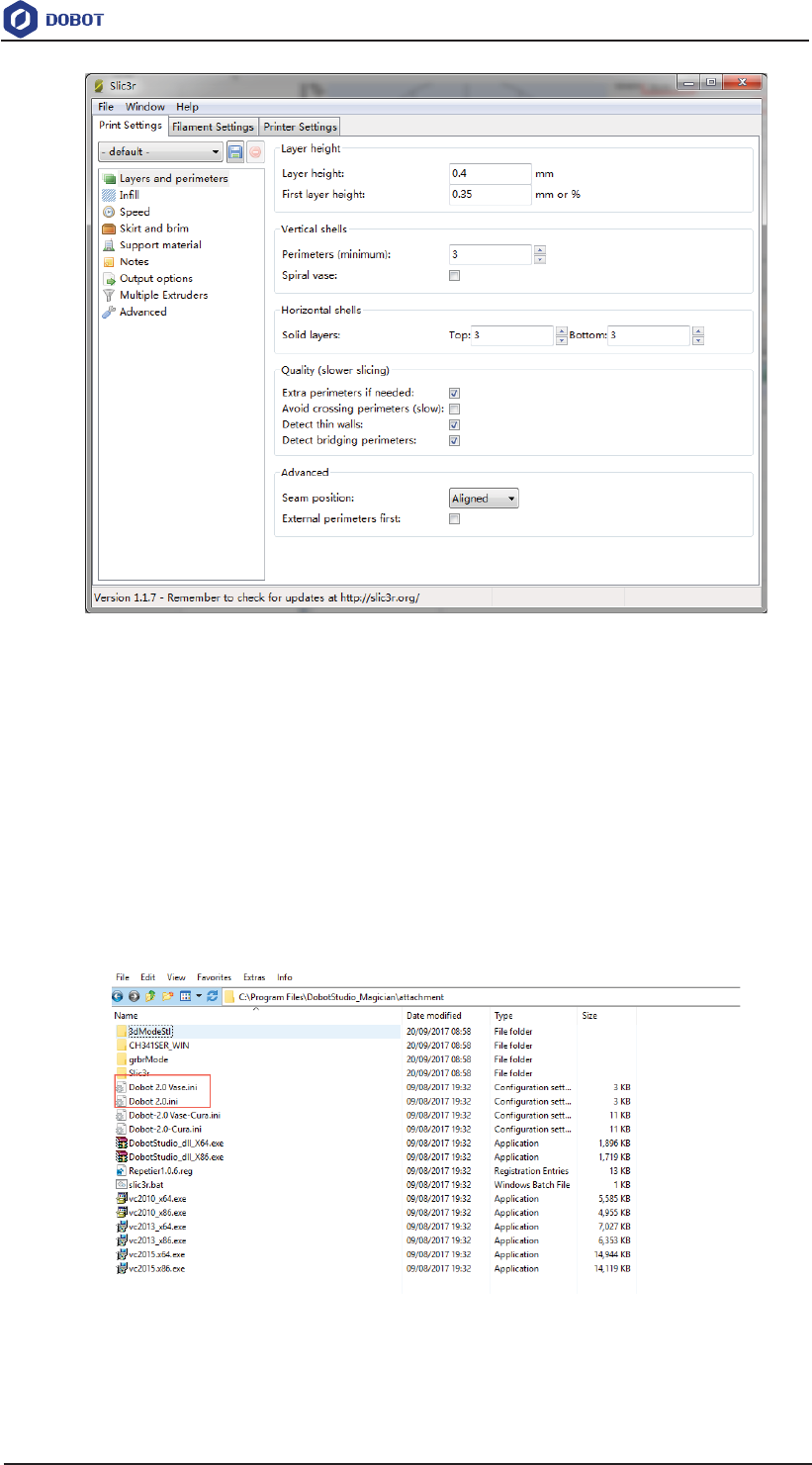Open Layers and perimeters settings page
This screenshot has width=812, height=1465.
pyautogui.click(x=166, y=179)
